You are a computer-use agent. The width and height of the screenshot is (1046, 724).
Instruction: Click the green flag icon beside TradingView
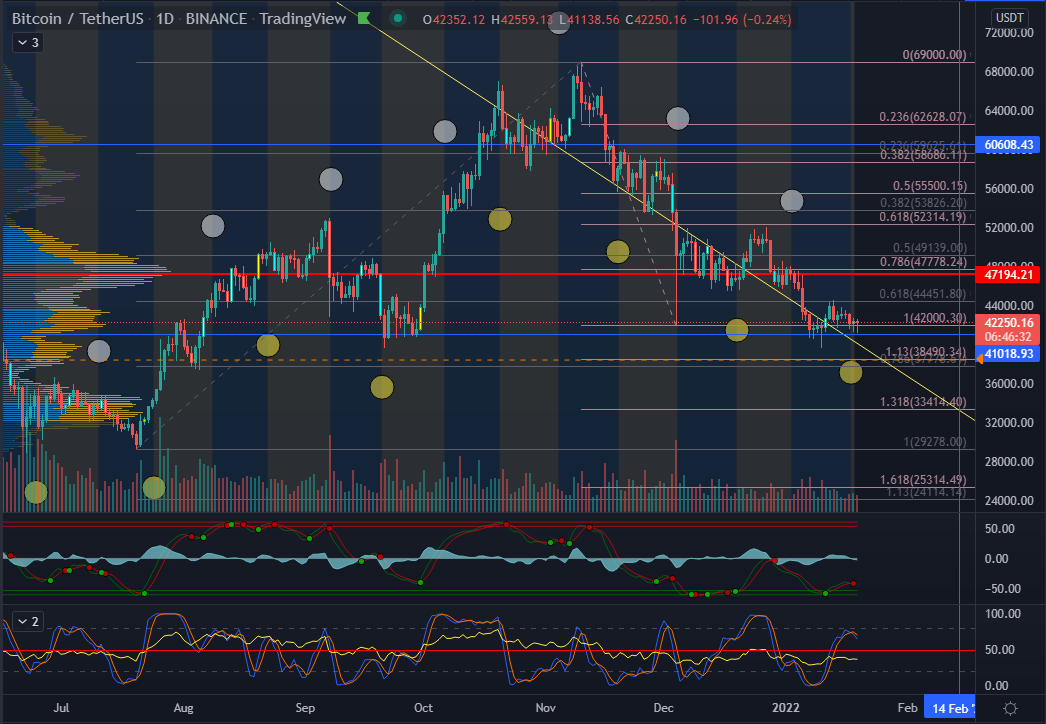tap(364, 19)
